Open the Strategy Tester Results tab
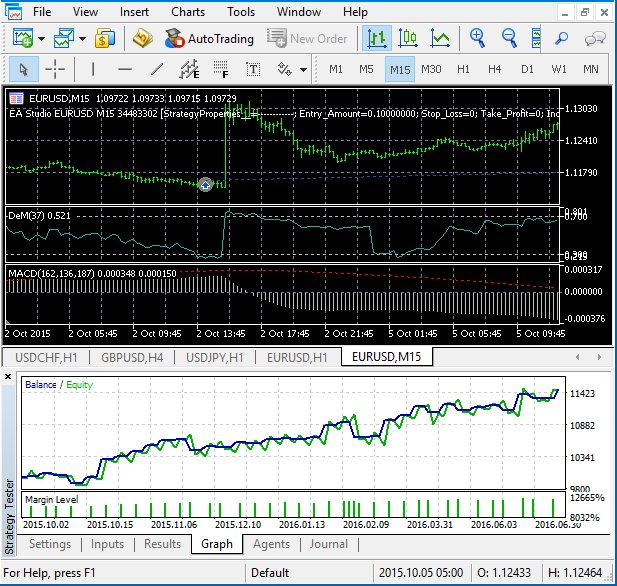The height and width of the screenshot is (586, 617). tap(162, 544)
